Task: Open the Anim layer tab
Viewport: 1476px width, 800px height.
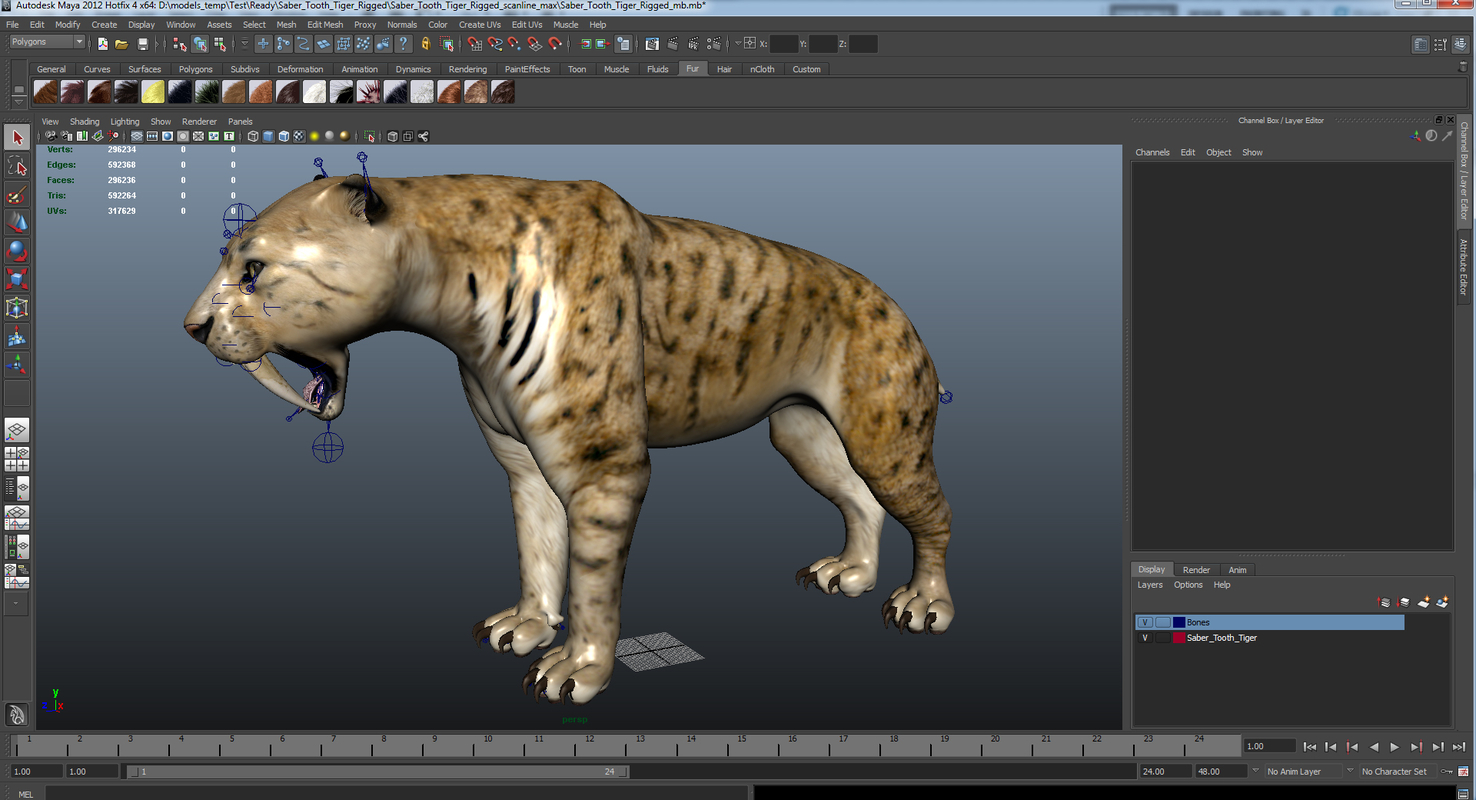Action: [x=1237, y=570]
